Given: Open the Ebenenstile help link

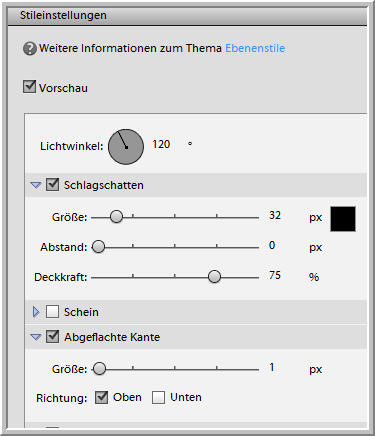Looking at the screenshot, I should tap(255, 48).
